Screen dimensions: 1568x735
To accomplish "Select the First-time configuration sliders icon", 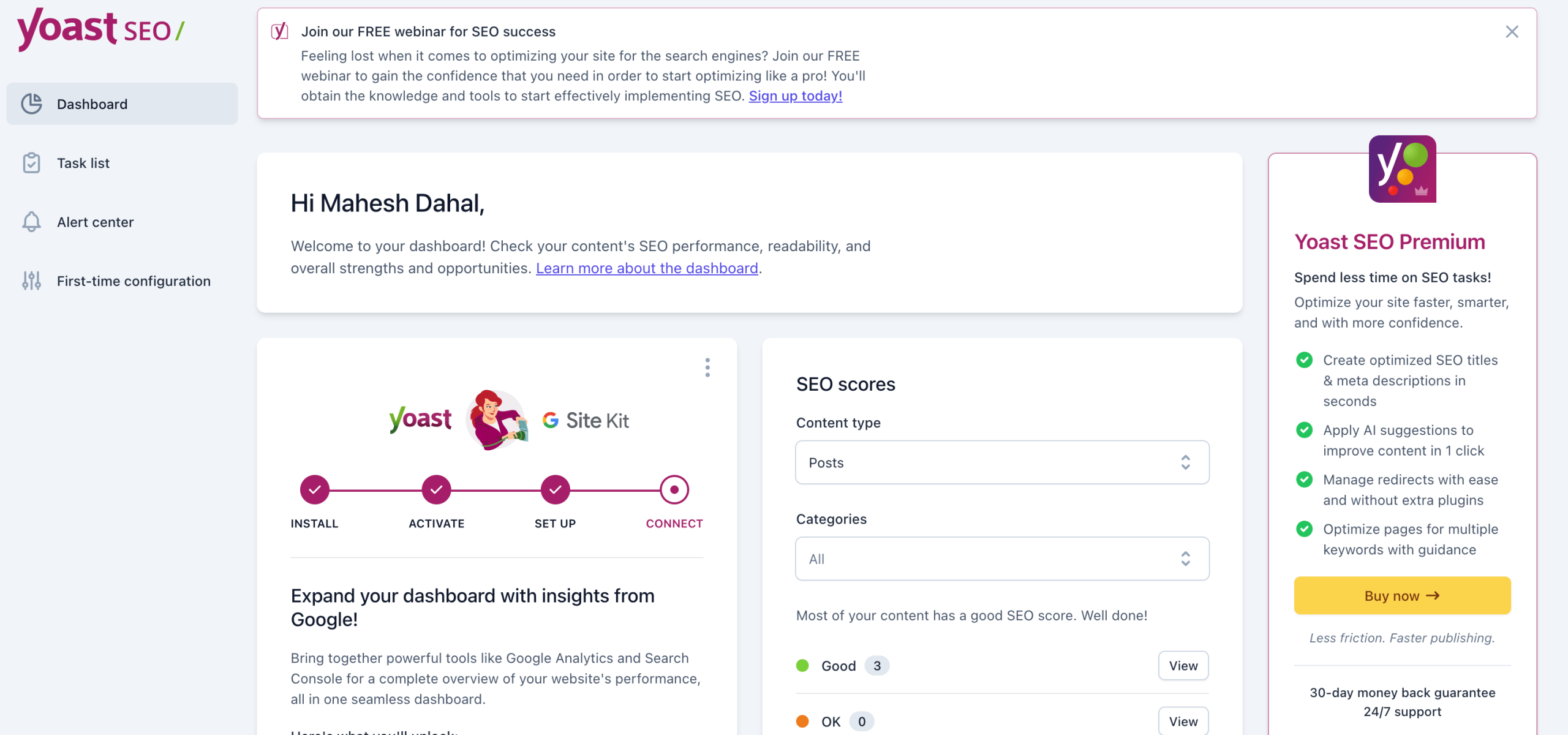I will (x=31, y=281).
